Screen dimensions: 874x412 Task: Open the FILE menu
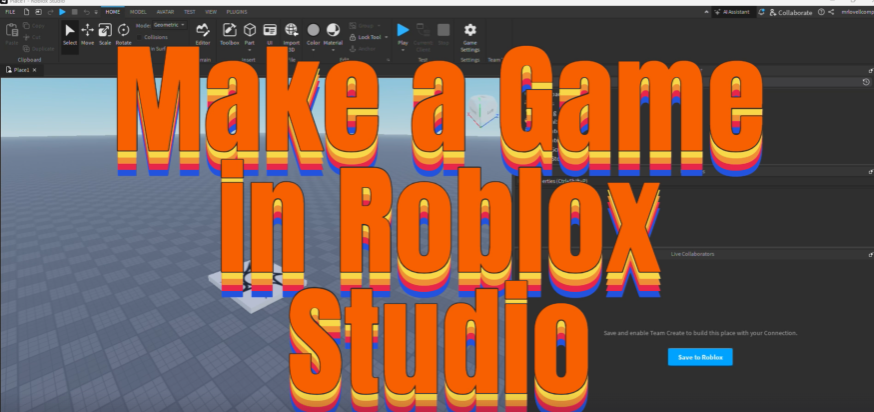point(10,12)
